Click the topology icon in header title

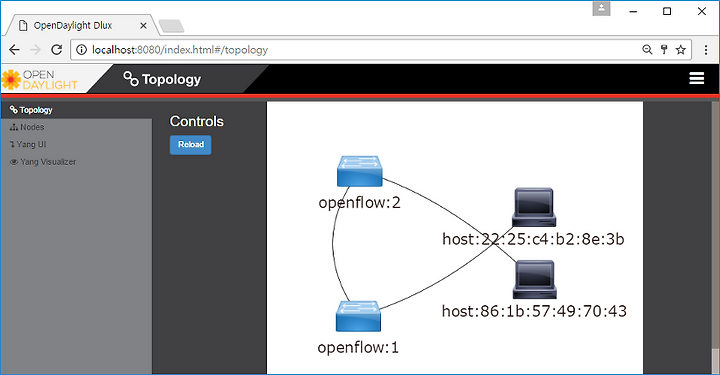131,79
